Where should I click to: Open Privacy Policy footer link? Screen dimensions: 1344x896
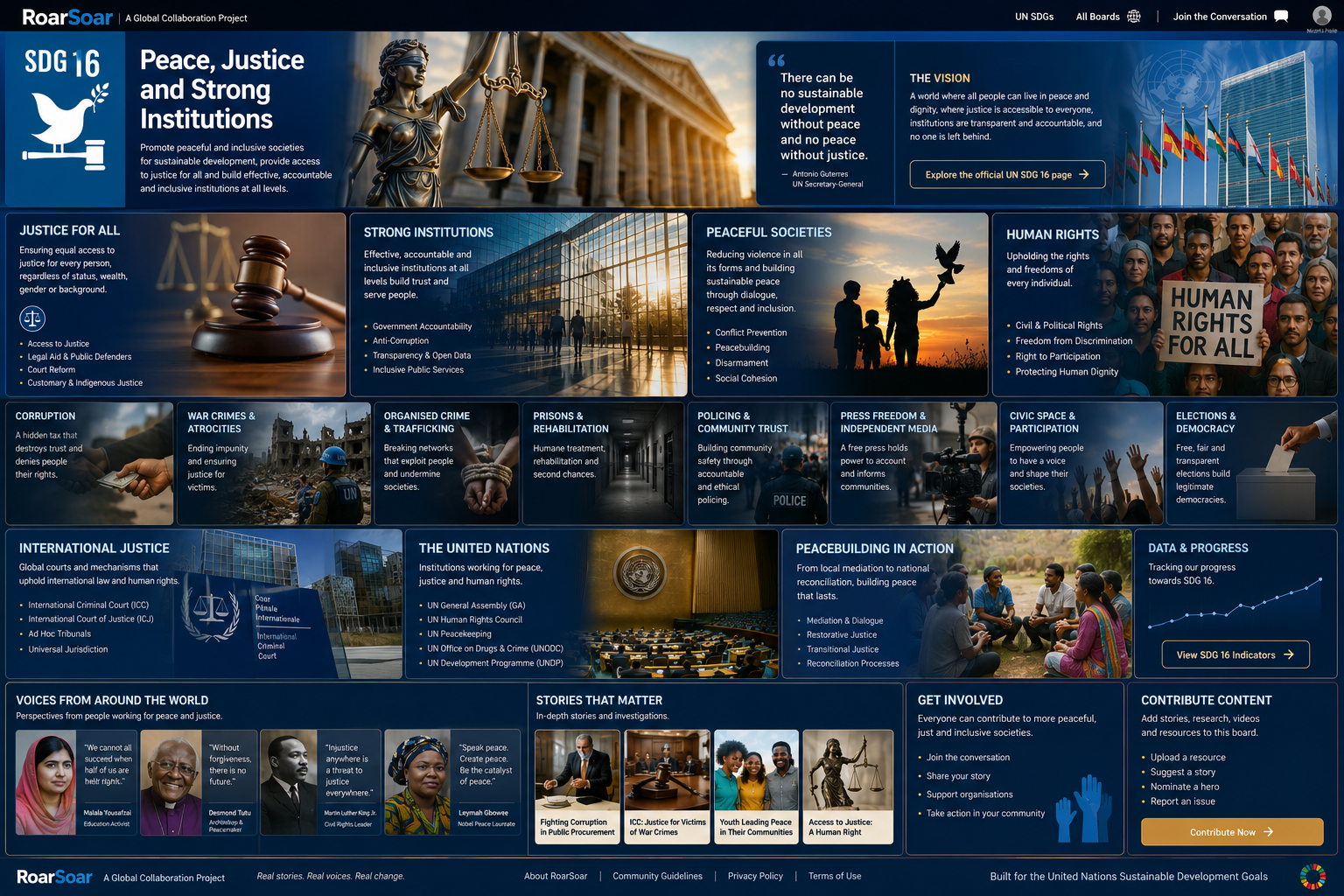(755, 876)
